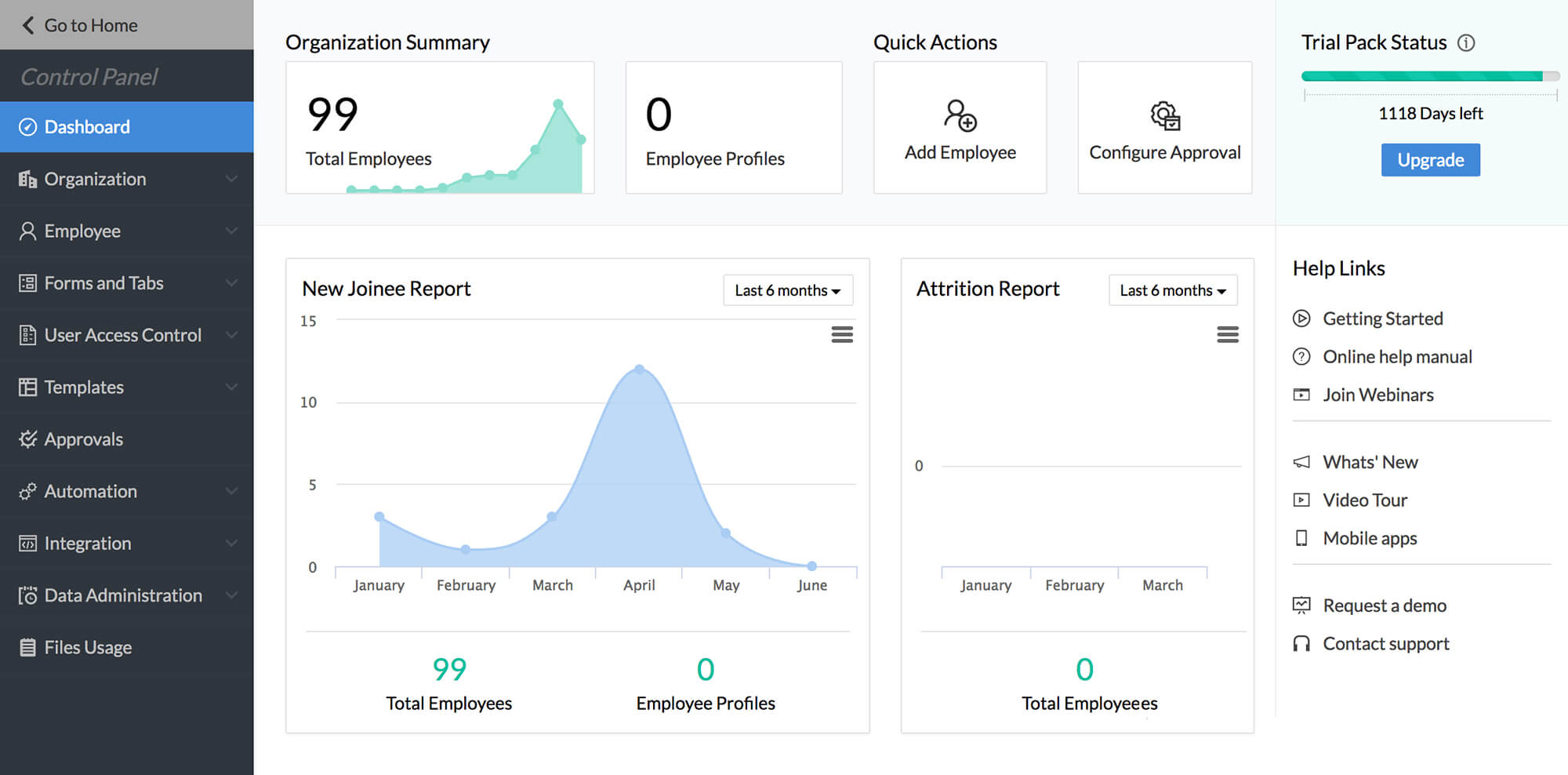Open Attrition Report Last 6 months dropdown
Image resolution: width=1568 pixels, height=775 pixels.
tap(1172, 290)
